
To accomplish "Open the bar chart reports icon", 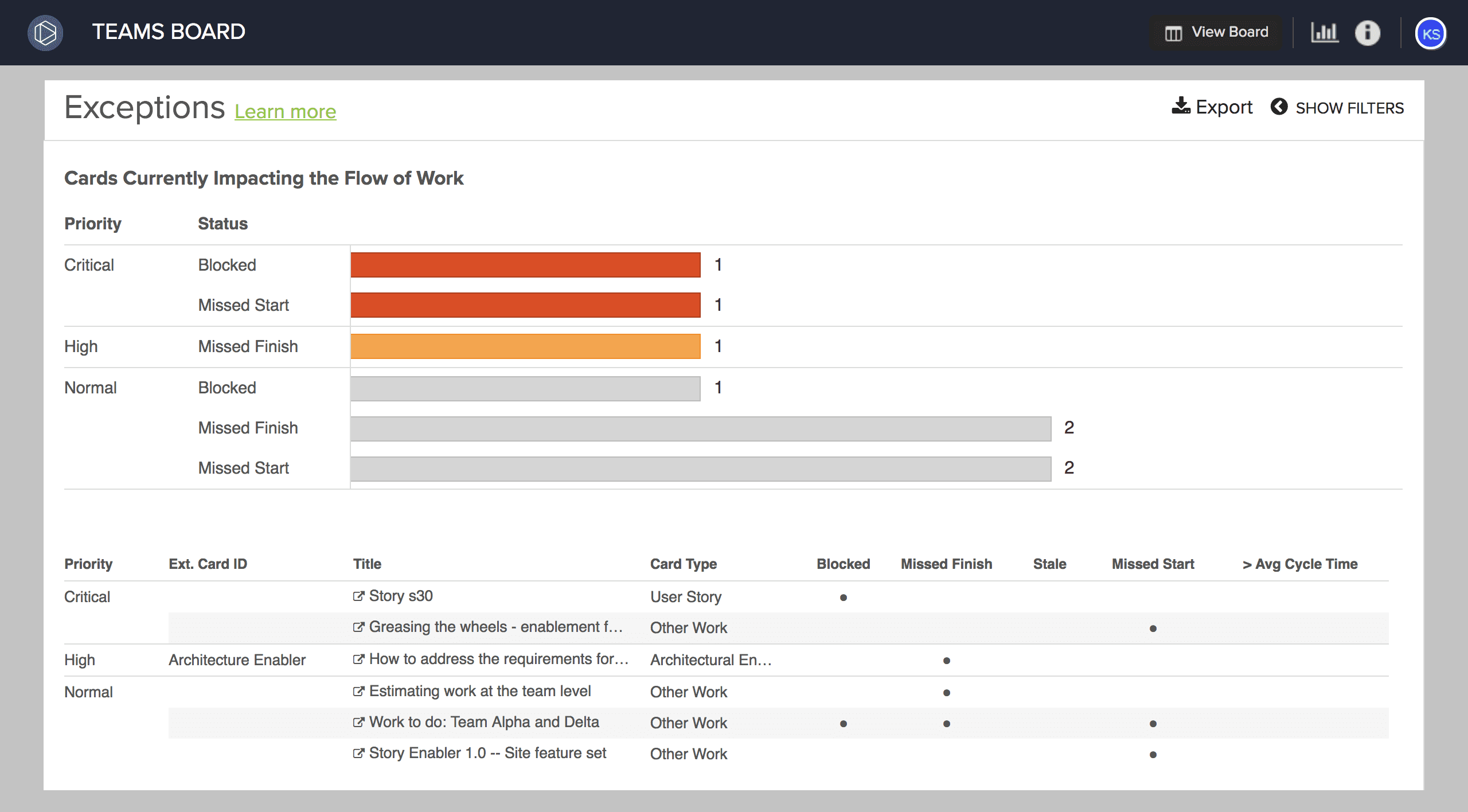I will pyautogui.click(x=1324, y=33).
